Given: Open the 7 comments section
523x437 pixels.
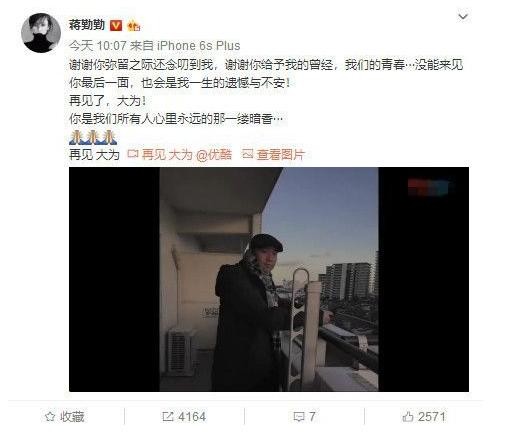Looking at the screenshot, I should coord(304,417).
